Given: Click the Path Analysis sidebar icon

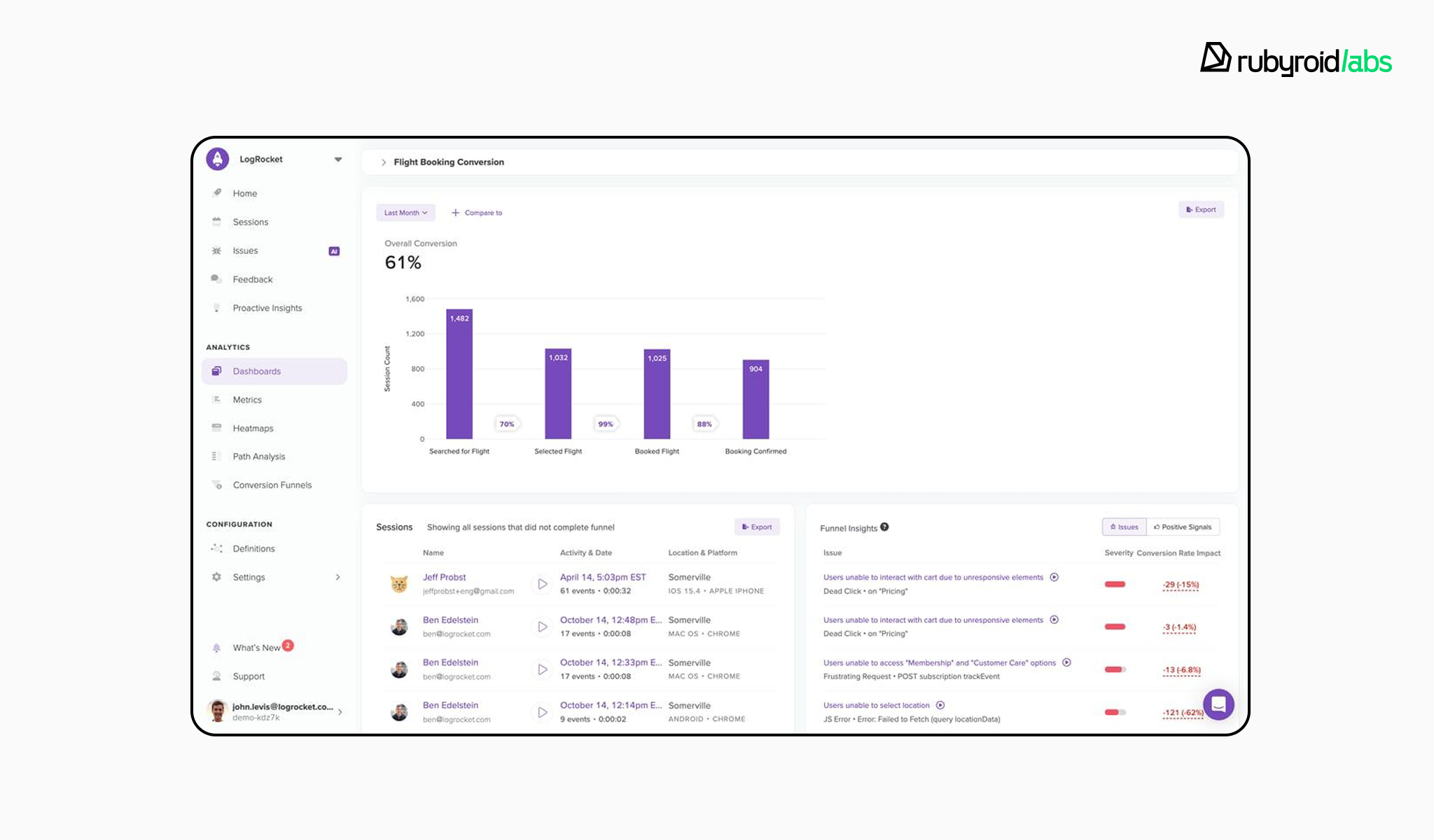Looking at the screenshot, I should pos(216,456).
